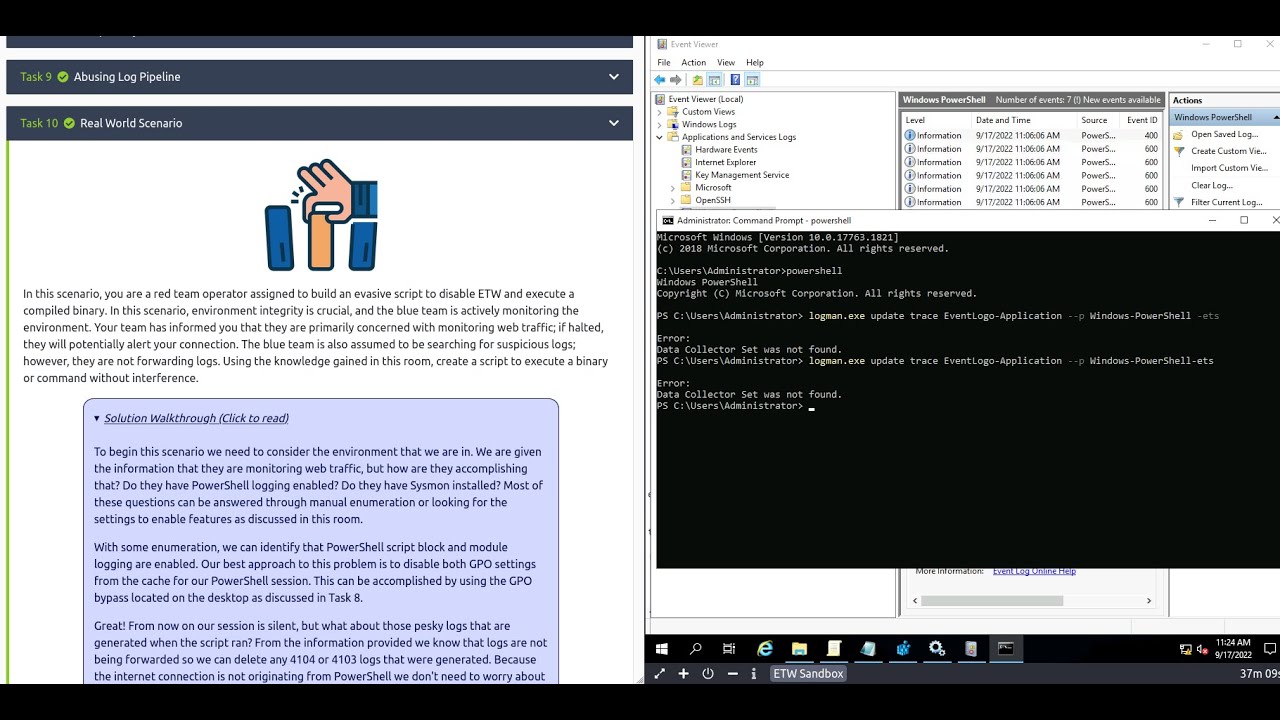Open Windows Start menu

pos(661,649)
